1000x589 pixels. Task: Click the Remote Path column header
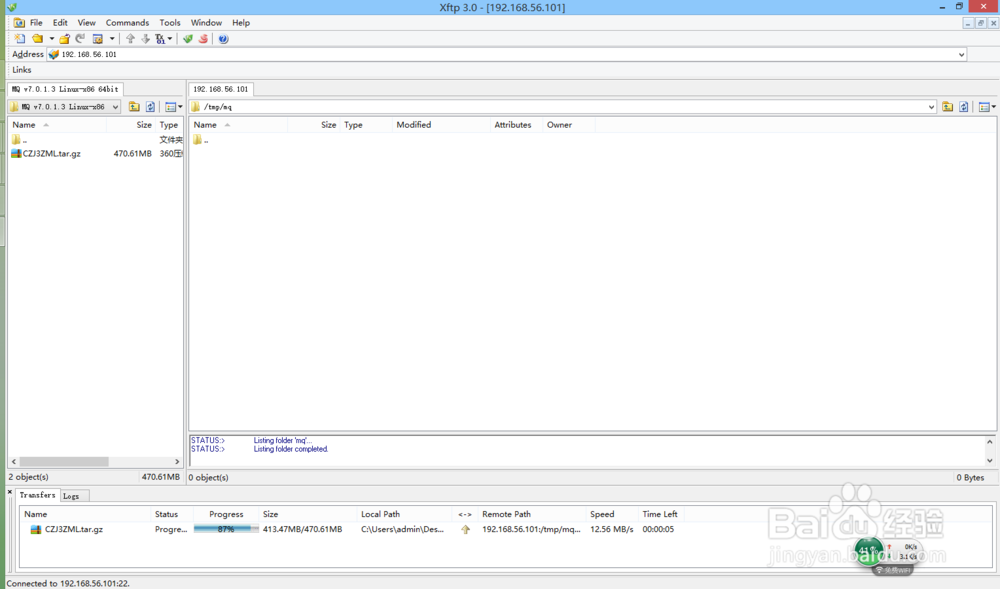click(x=532, y=514)
